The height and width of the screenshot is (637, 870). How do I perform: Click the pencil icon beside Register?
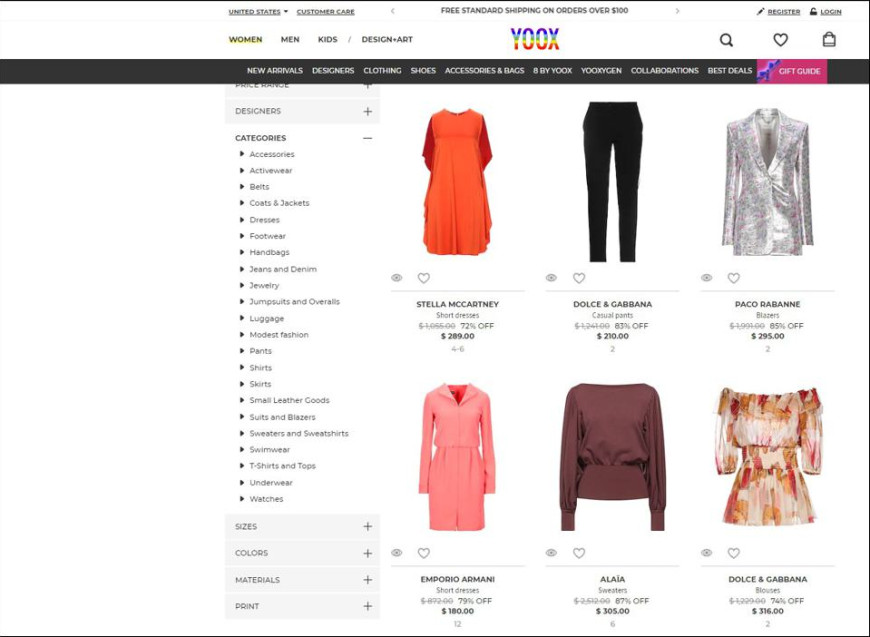click(x=760, y=12)
